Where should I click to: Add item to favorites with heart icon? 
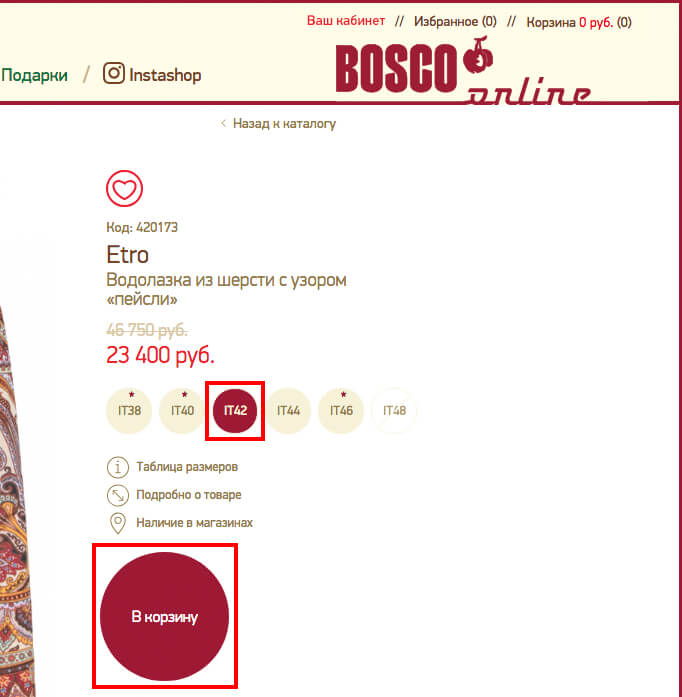[x=124, y=188]
